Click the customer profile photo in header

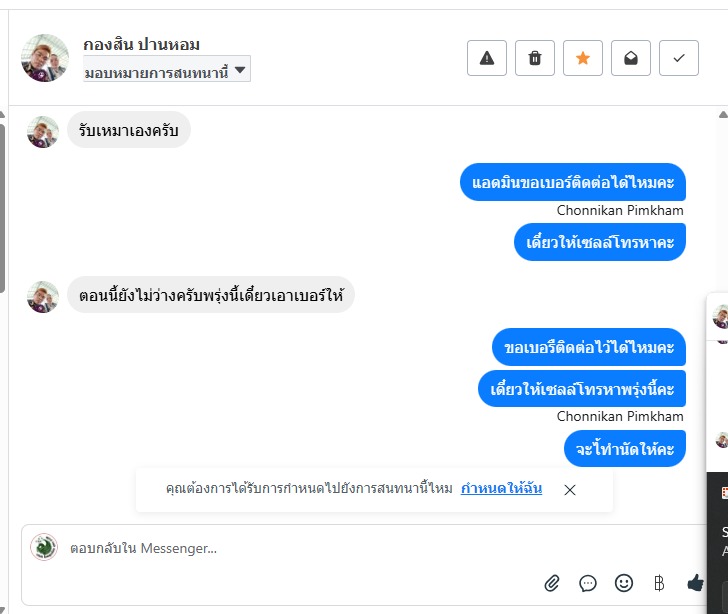(45, 58)
